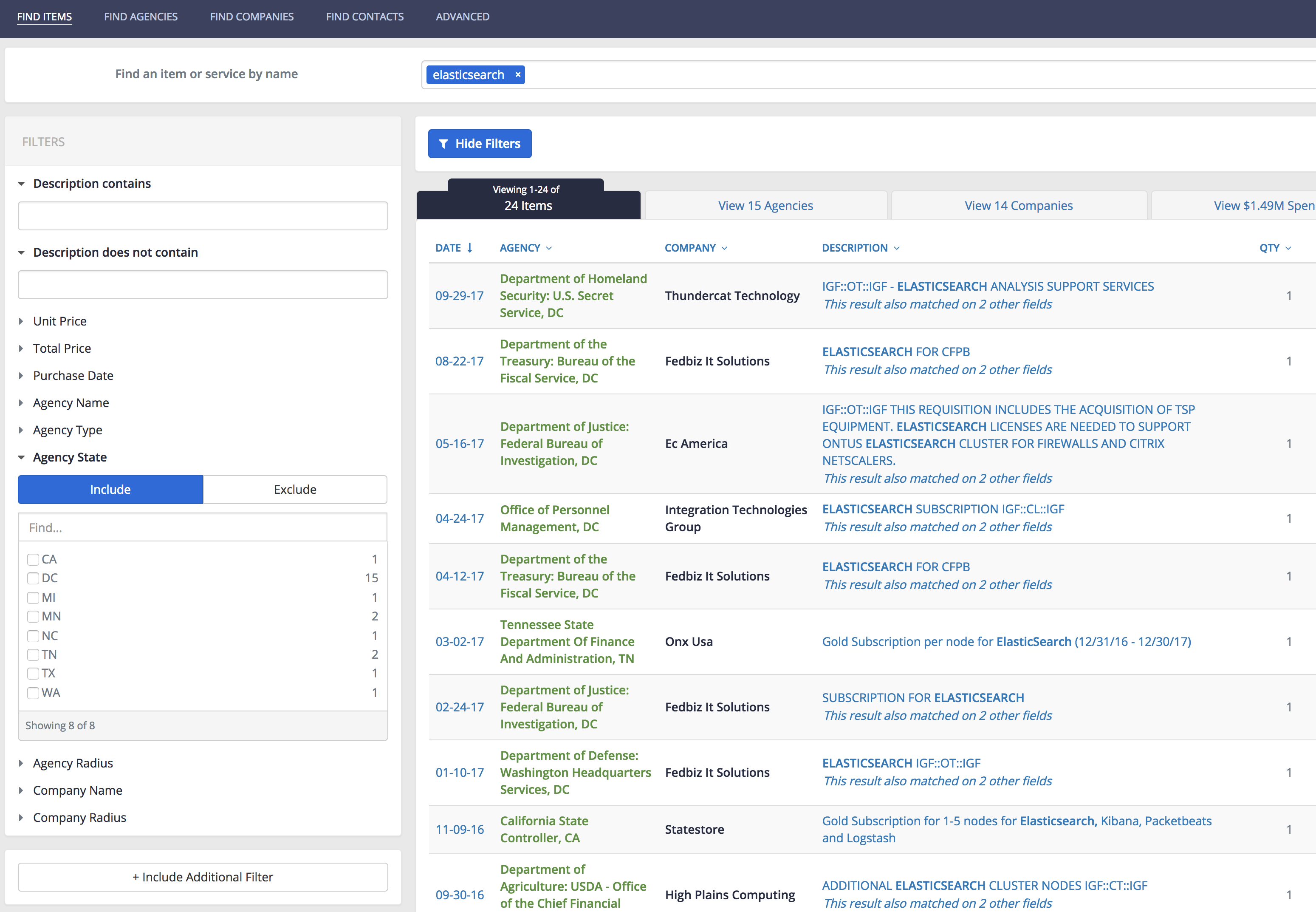Check the MN state checkbox
The height and width of the screenshot is (912, 1316).
pos(33,616)
